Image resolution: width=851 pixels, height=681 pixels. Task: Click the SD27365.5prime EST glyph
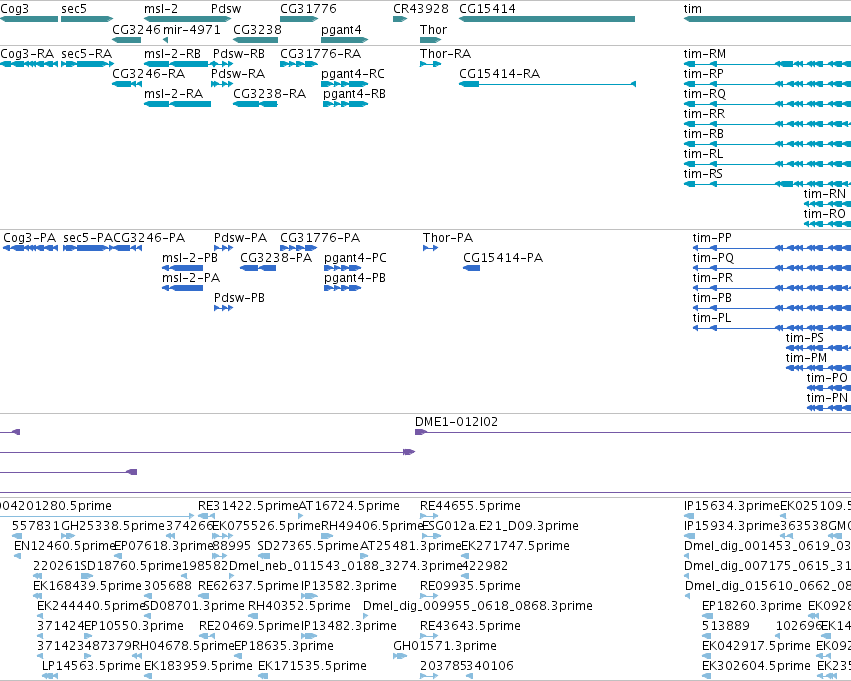point(264,556)
